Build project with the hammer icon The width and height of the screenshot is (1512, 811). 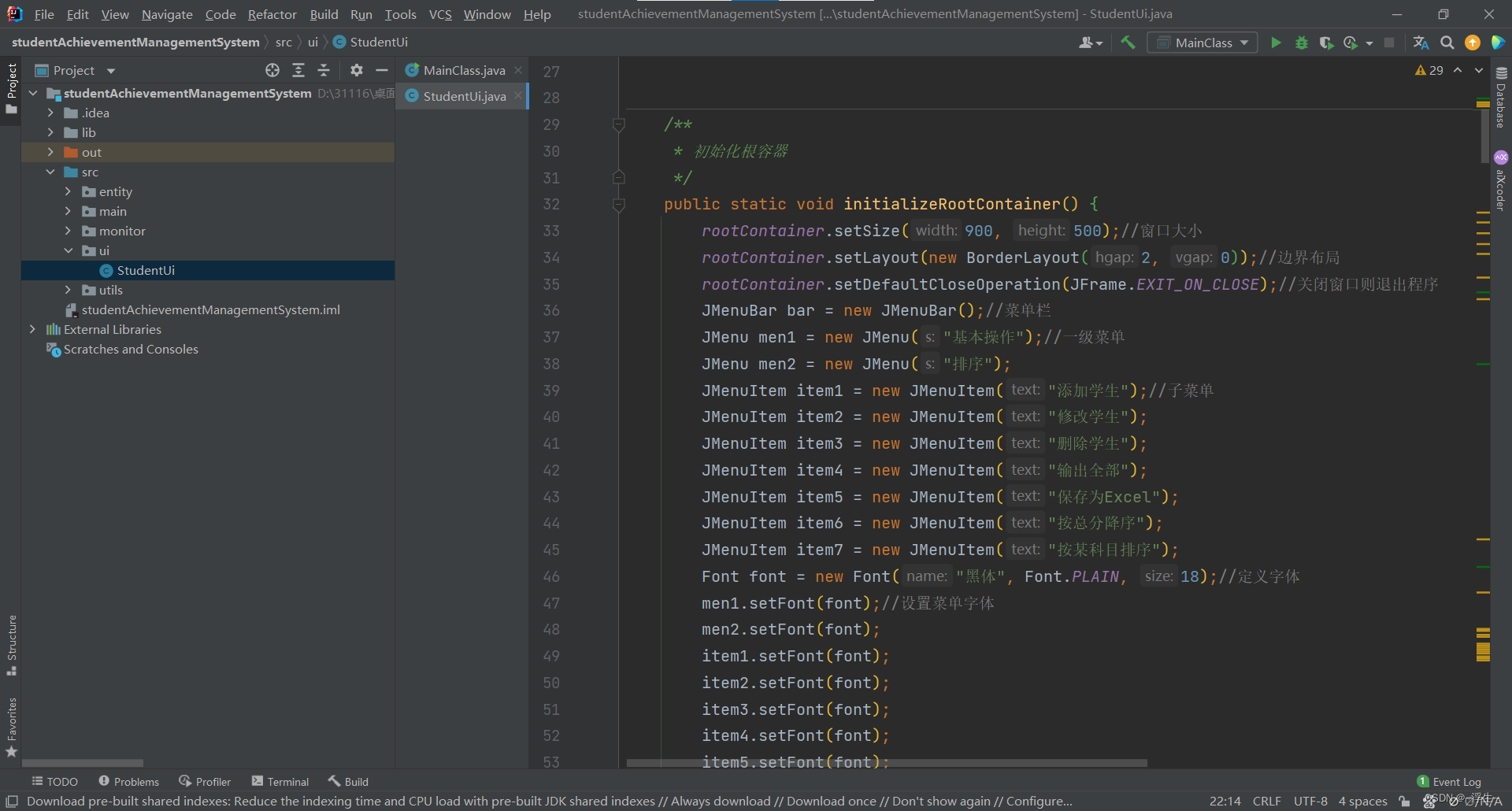(x=1128, y=43)
